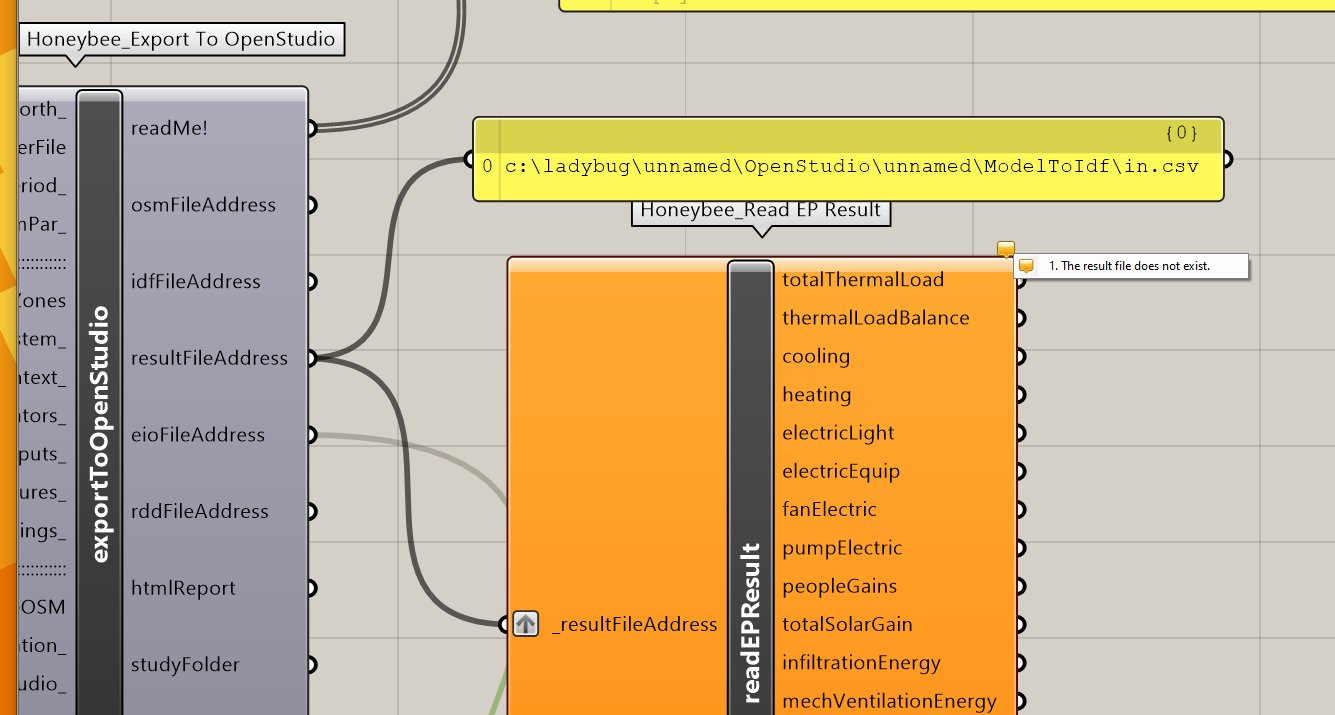This screenshot has width=1335, height=715.
Task: Click the {0} branch path in yellow panel
Action: (x=1181, y=133)
